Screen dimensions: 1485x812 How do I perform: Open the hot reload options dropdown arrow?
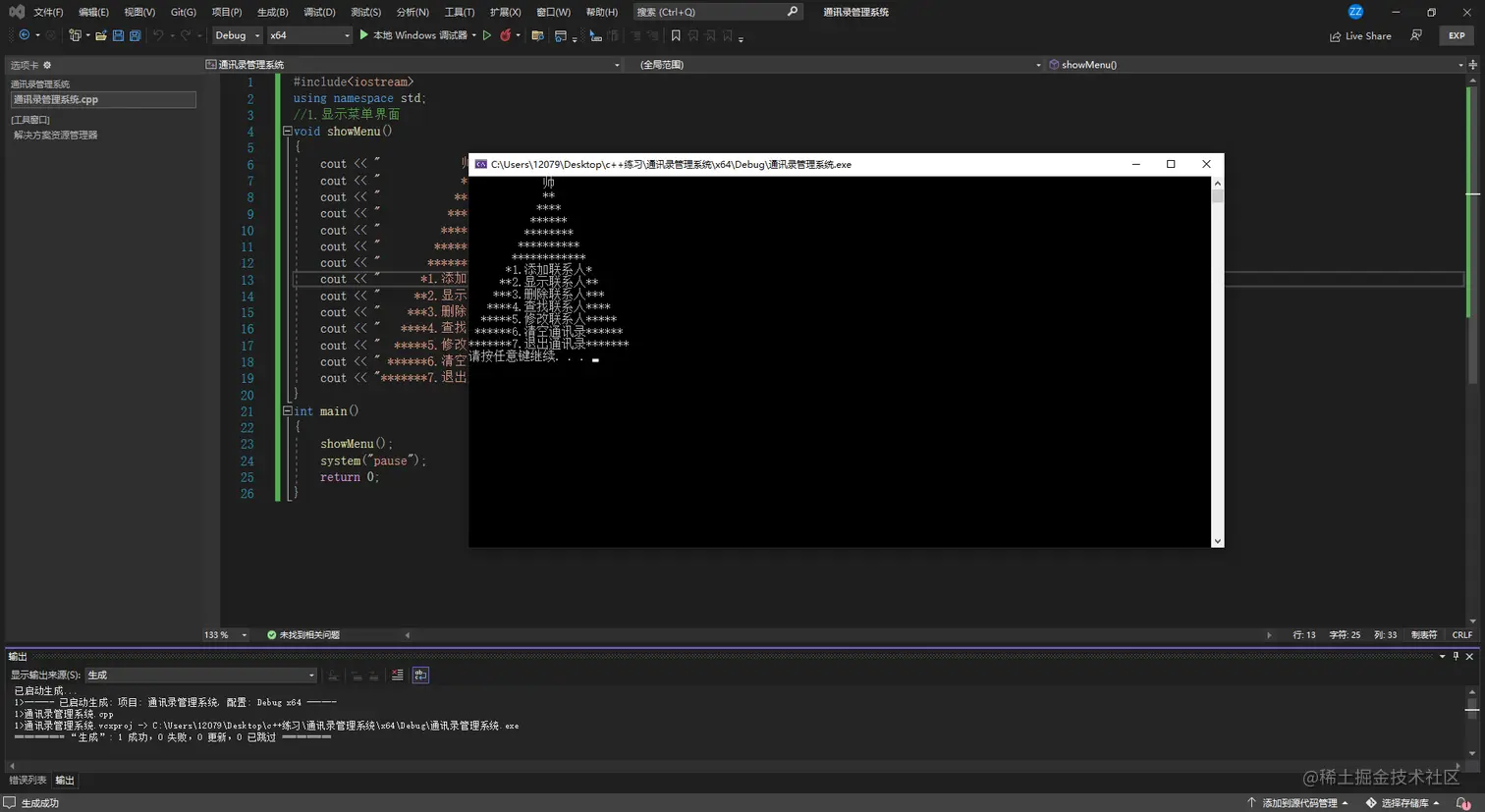pos(518,35)
